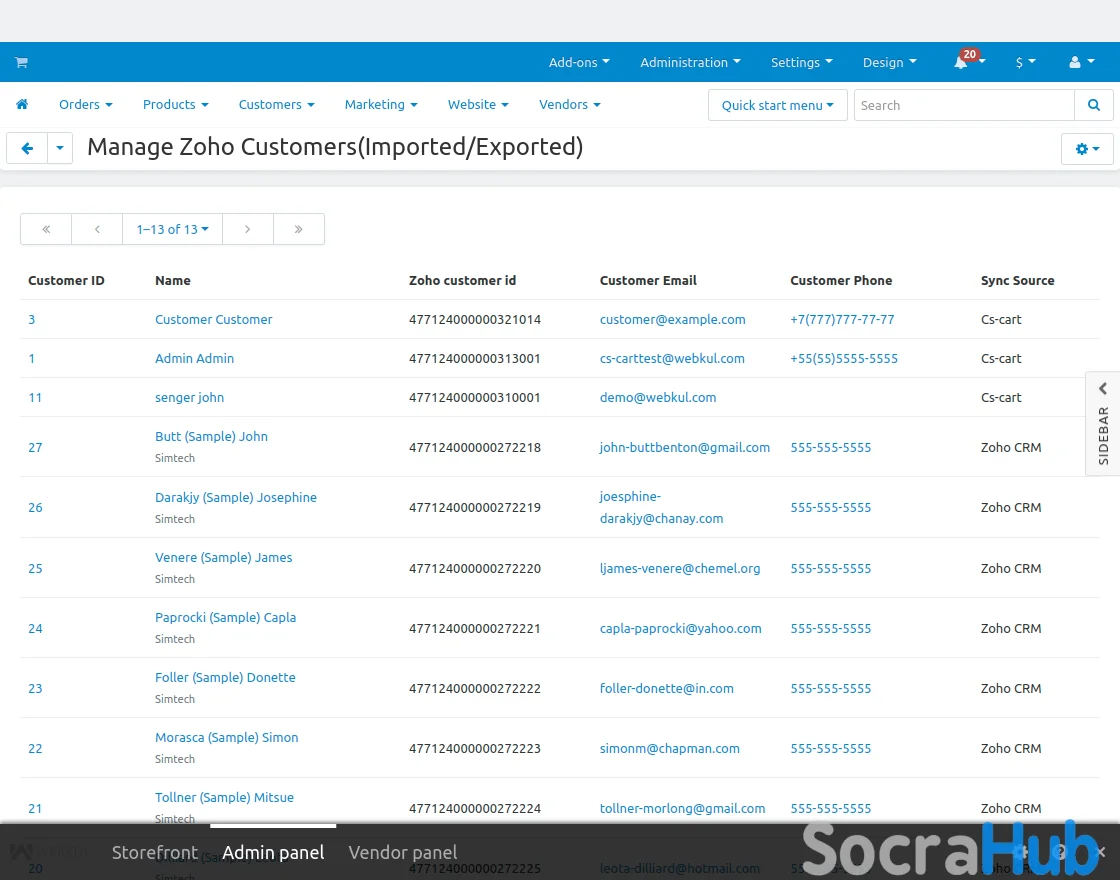Open the currency $ dropdown

pyautogui.click(x=1025, y=62)
